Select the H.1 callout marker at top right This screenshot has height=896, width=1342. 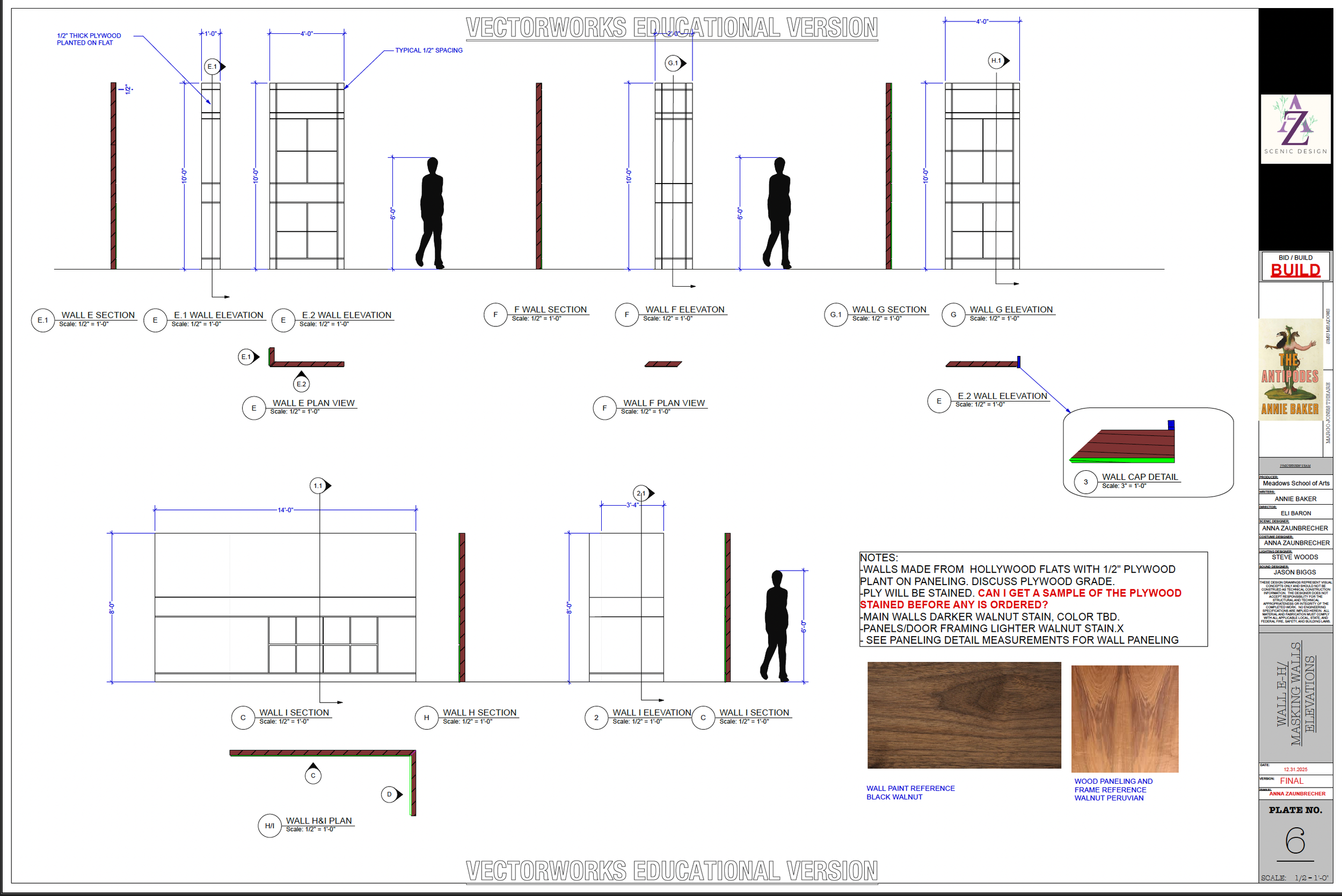tap(996, 60)
